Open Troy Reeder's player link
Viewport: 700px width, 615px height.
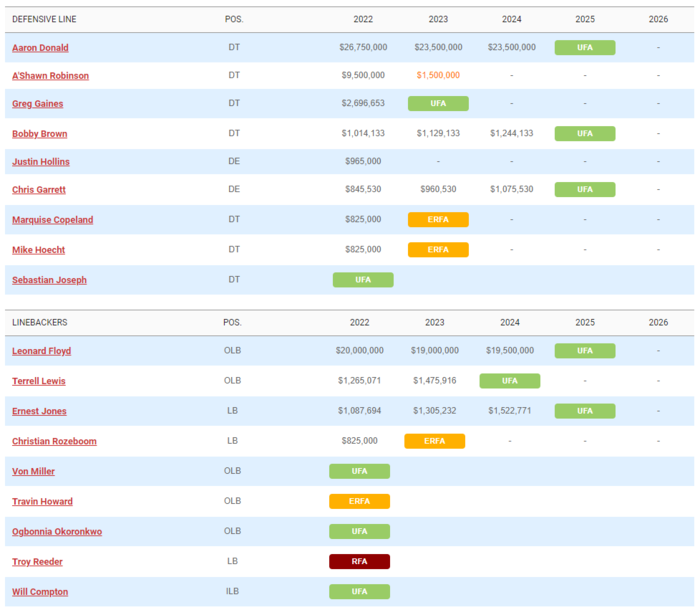pyautogui.click(x=38, y=561)
